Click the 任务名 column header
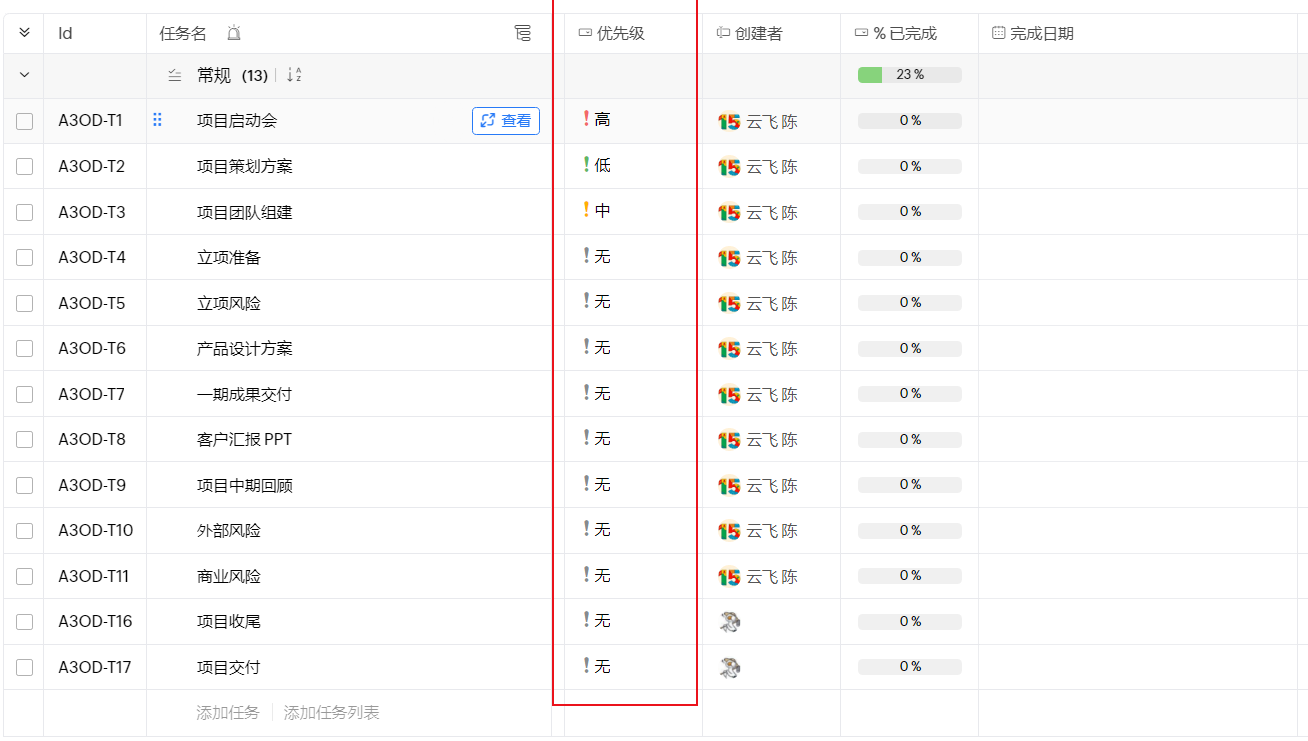The width and height of the screenshot is (1308, 741). (x=183, y=33)
